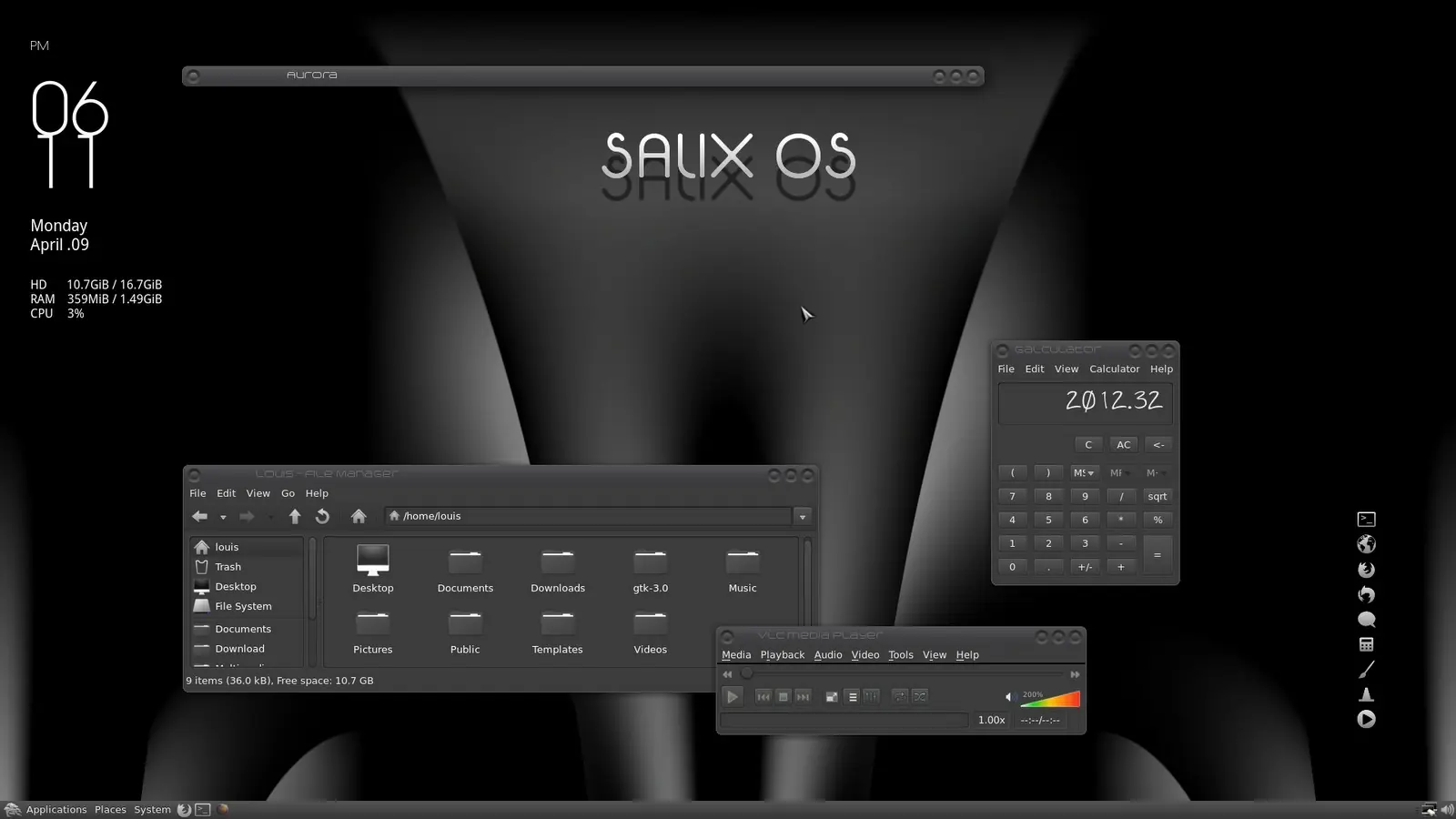Click the sqrt button in calculator
This screenshot has height=819, width=1456.
point(1158,497)
